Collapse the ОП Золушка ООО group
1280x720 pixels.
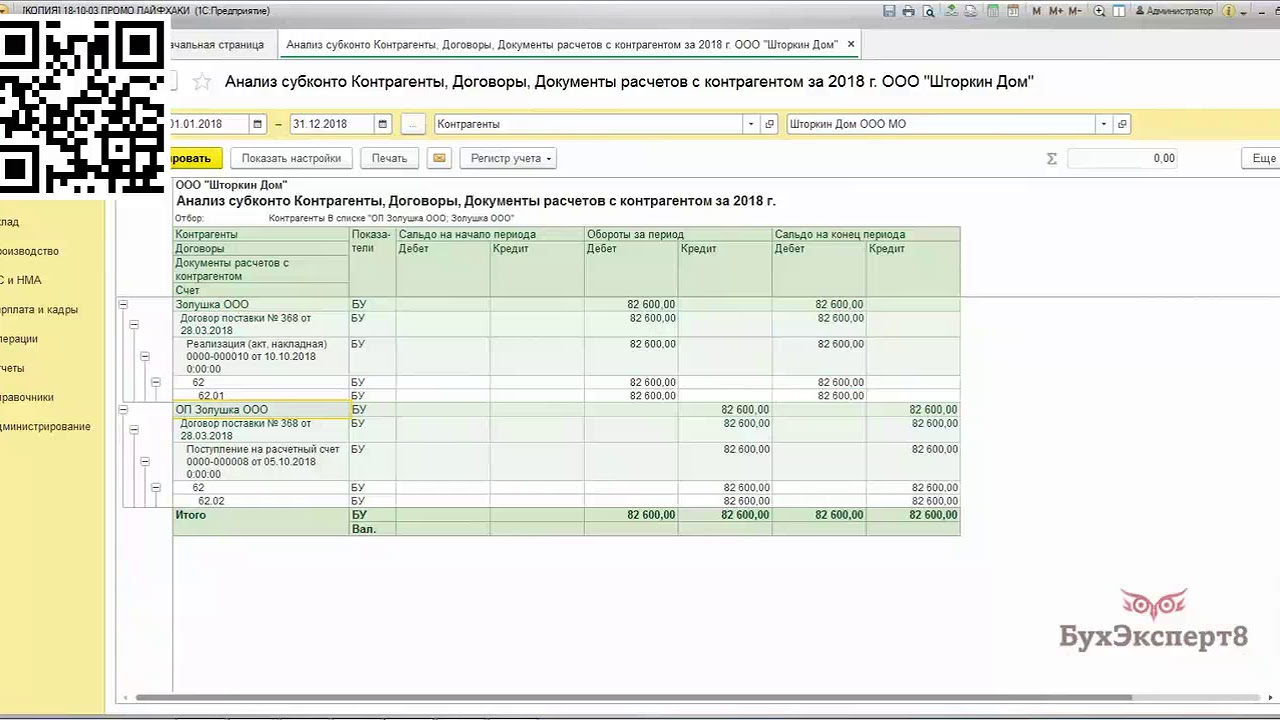pos(123,410)
